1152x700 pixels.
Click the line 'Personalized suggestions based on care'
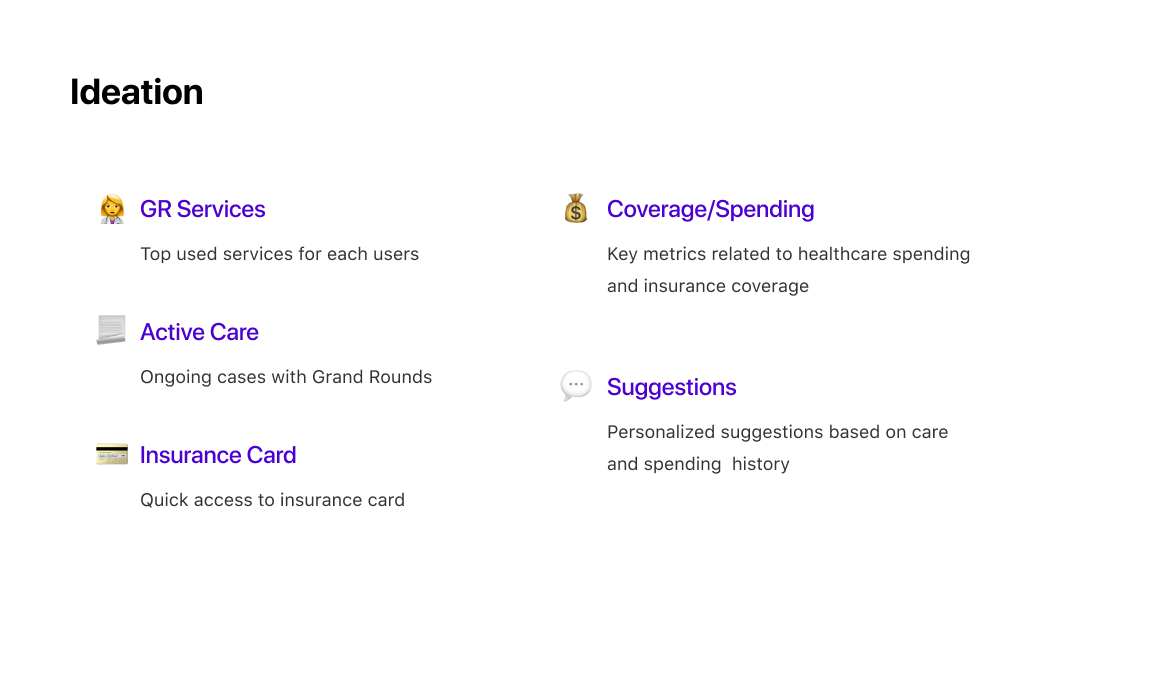tap(777, 432)
